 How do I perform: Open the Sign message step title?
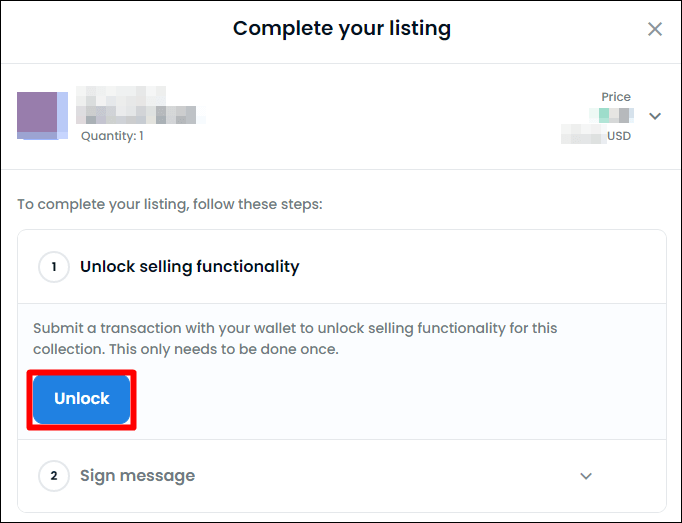click(x=137, y=476)
